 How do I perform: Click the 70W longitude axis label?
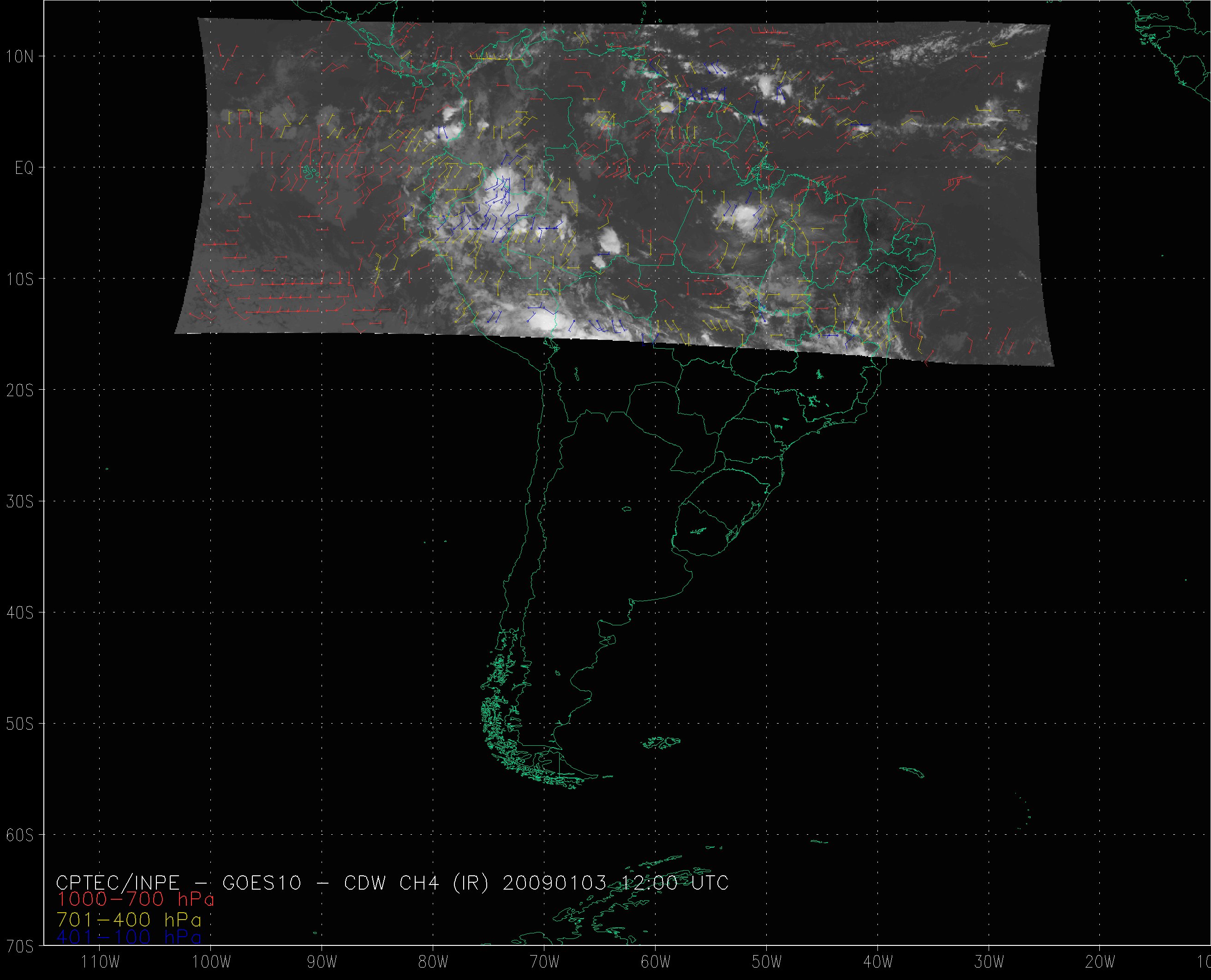(545, 962)
